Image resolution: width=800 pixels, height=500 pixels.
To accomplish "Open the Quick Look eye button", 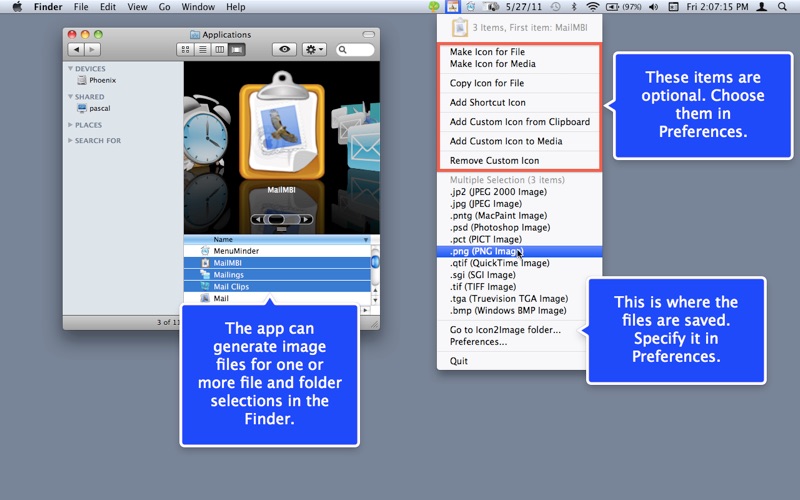I will click(284, 49).
